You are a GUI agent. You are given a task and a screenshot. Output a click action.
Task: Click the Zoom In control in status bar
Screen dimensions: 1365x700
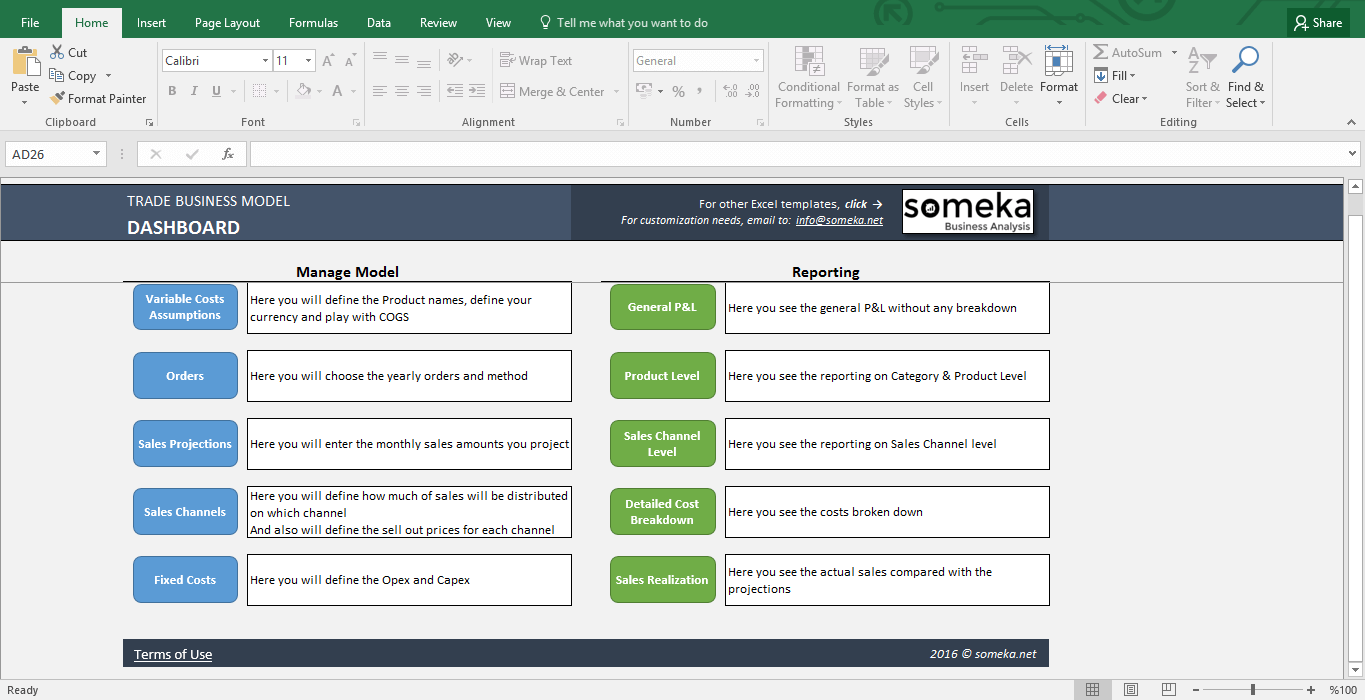pyautogui.click(x=1310, y=689)
